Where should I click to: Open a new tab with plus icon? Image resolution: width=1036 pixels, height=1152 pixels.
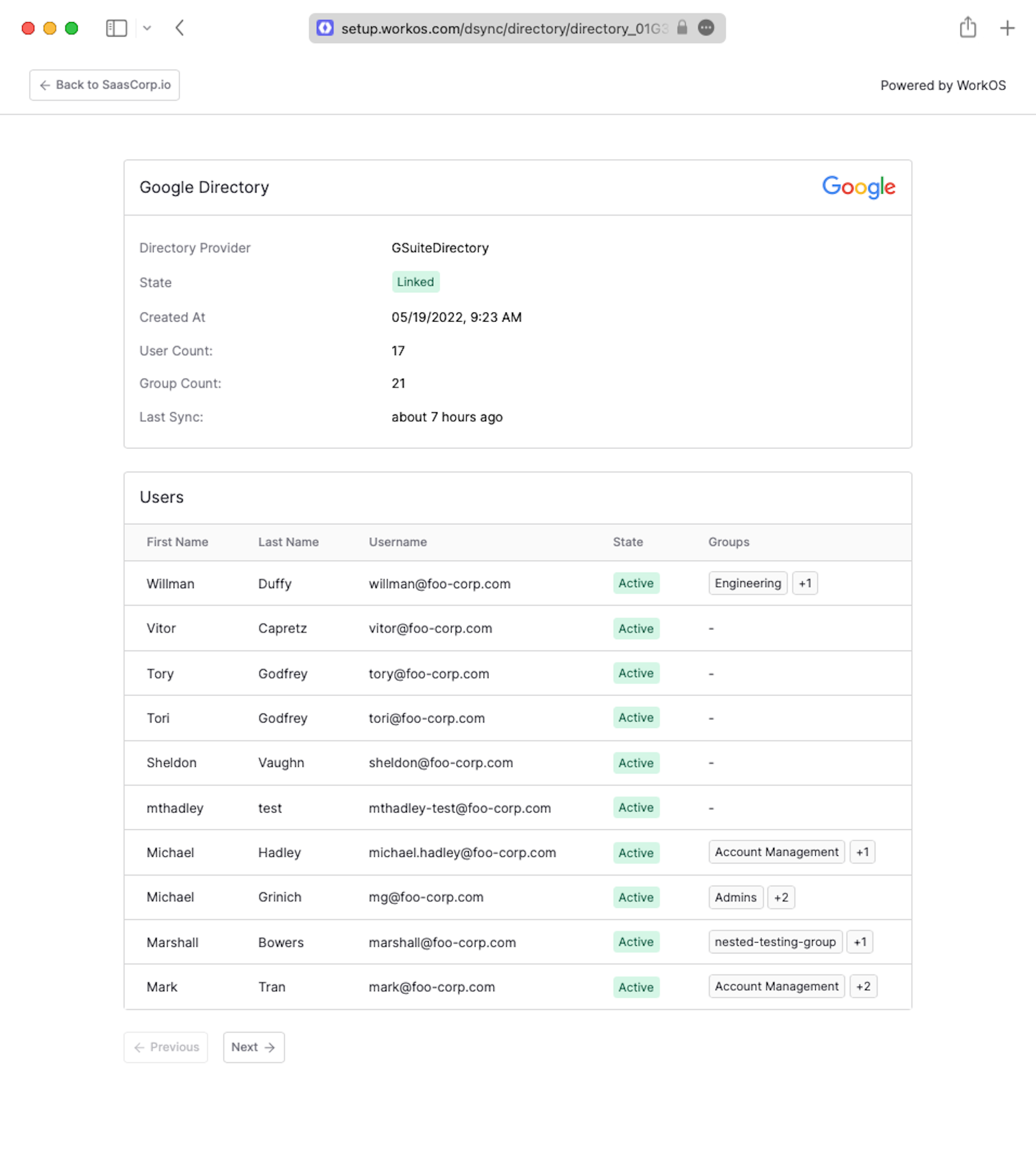click(1007, 28)
